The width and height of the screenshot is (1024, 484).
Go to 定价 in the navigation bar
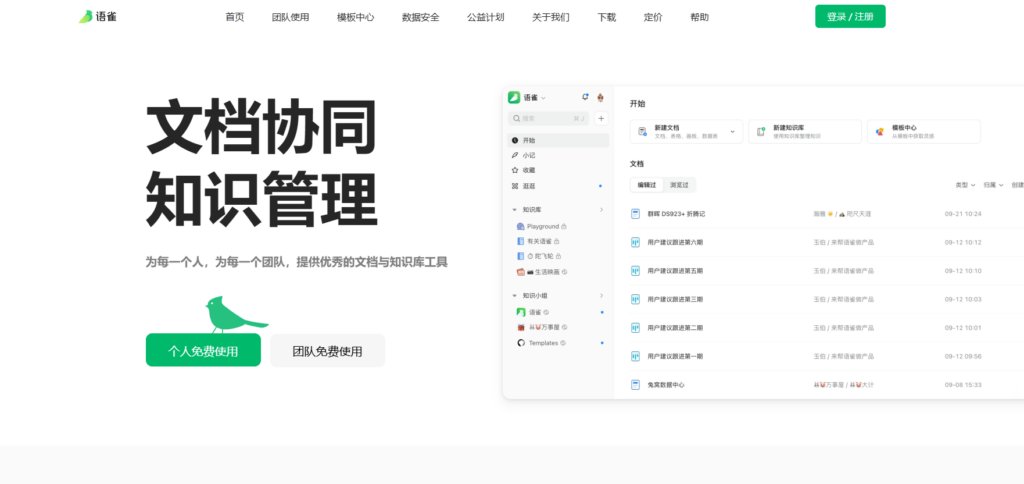click(x=652, y=17)
